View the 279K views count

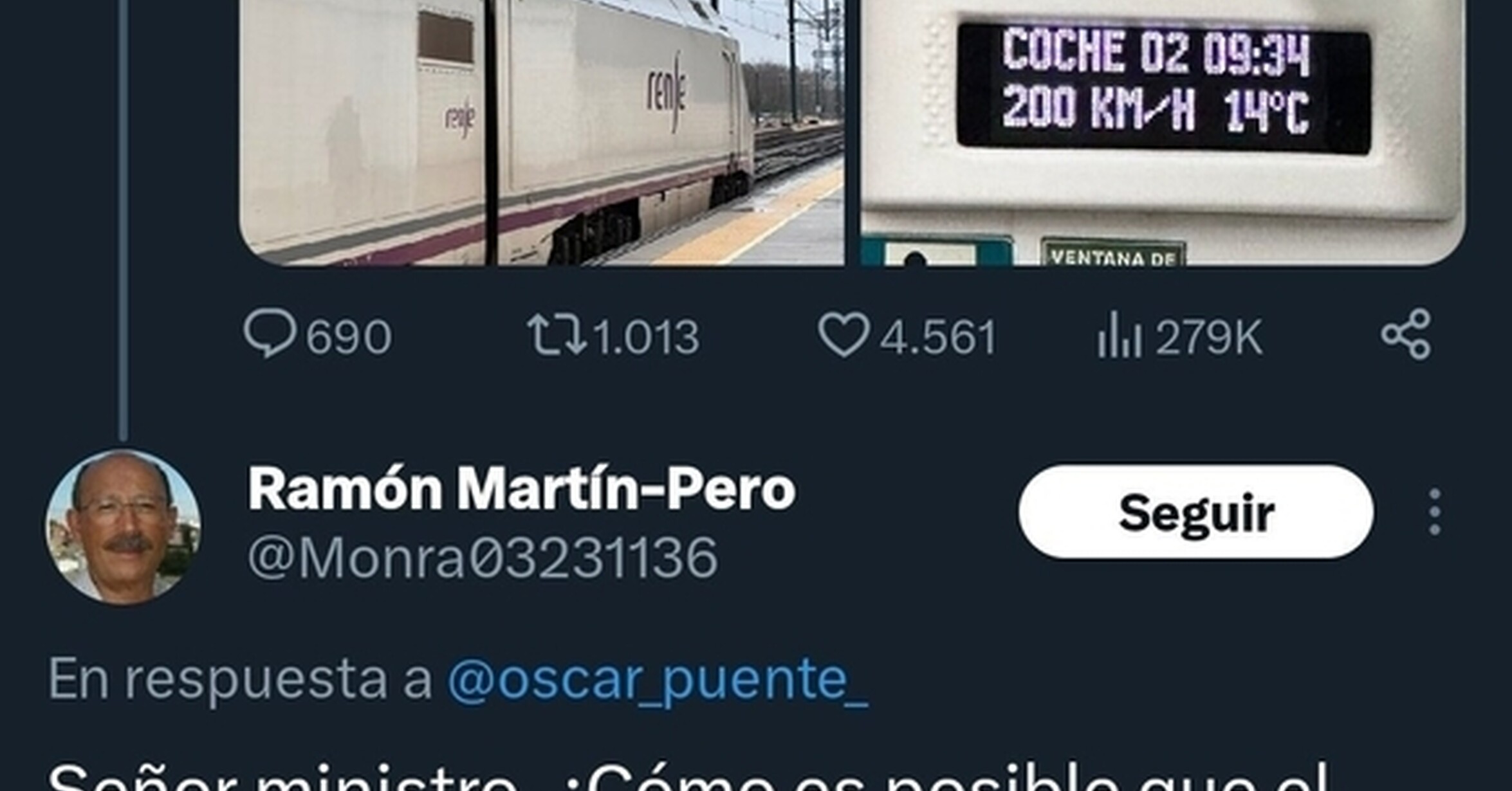[x=1209, y=336]
